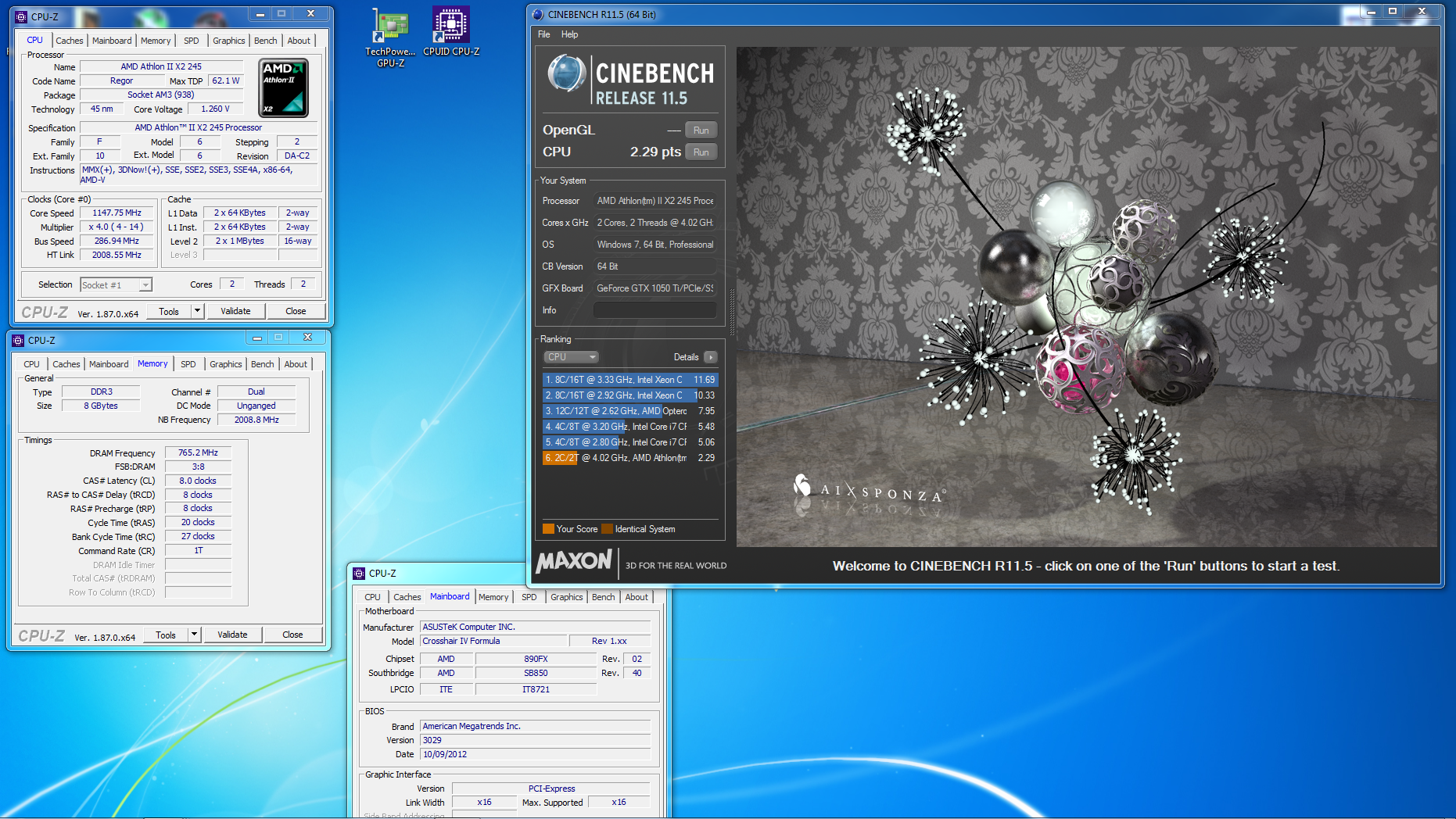The width and height of the screenshot is (1456, 819).
Task: Select Graphics tab in Mainboard CPU-Z window
Action: (x=567, y=597)
